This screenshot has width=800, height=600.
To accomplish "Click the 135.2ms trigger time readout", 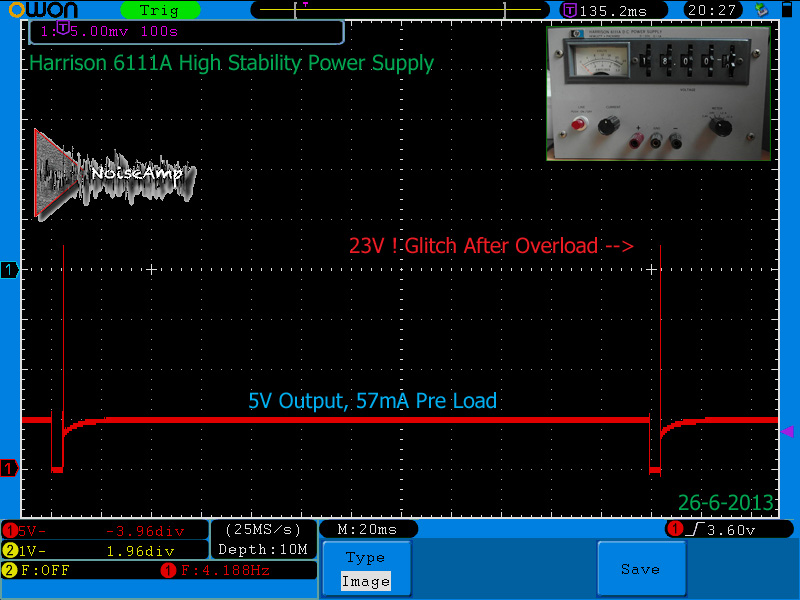I will [613, 11].
